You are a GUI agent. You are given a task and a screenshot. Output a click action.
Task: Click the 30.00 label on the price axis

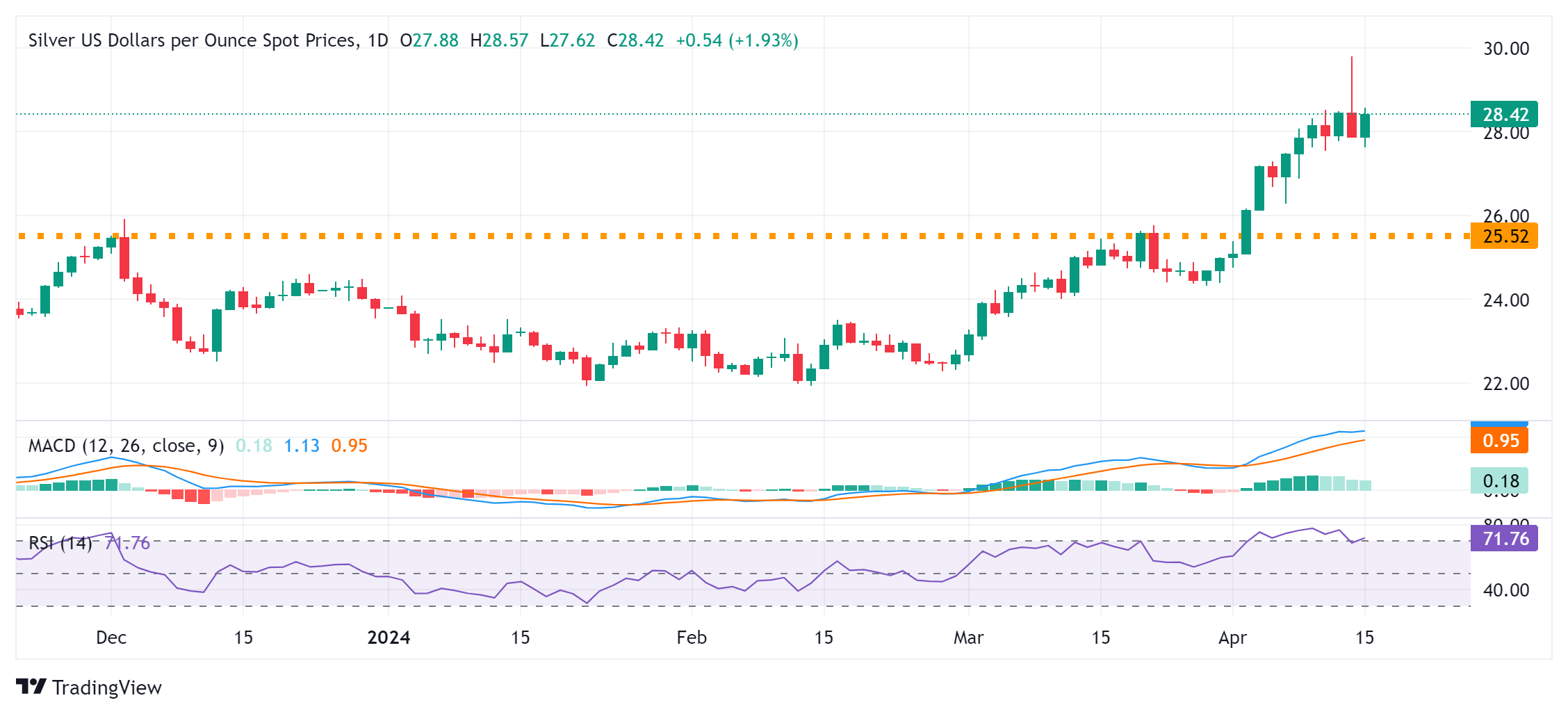(x=1505, y=49)
